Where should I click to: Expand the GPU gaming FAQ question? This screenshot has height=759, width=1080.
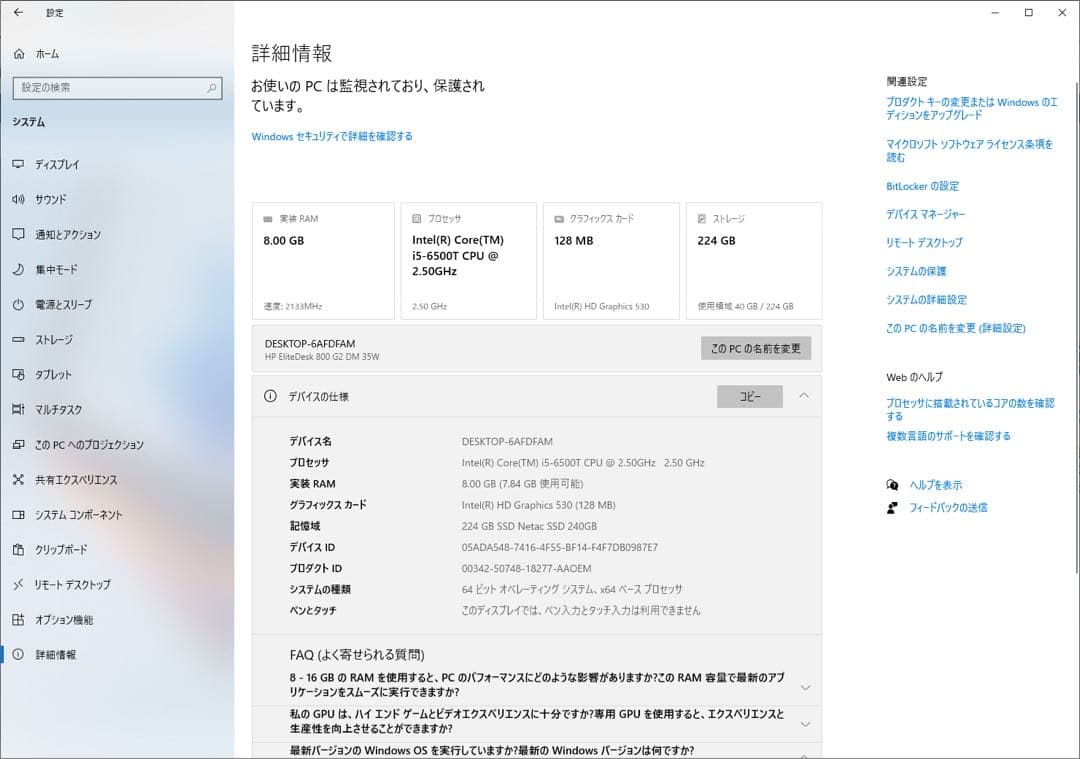(805, 723)
